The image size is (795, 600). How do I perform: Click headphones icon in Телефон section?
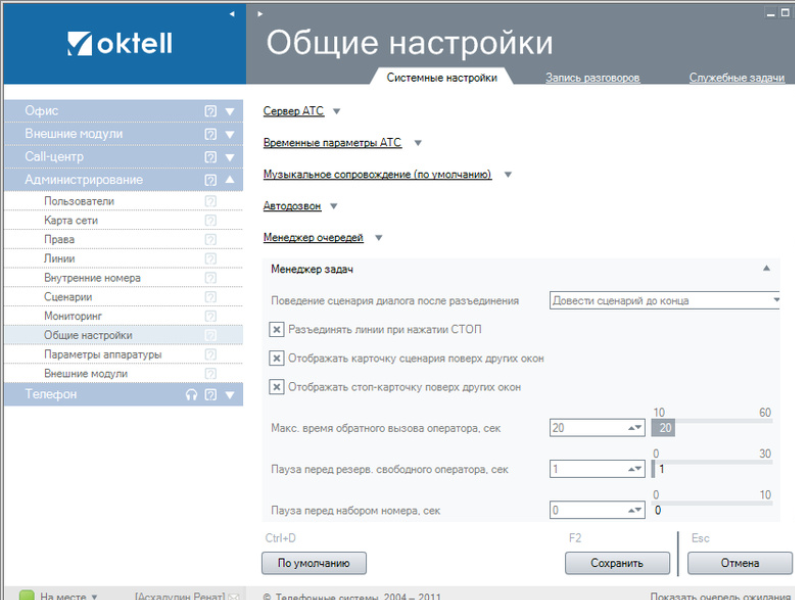tap(191, 395)
